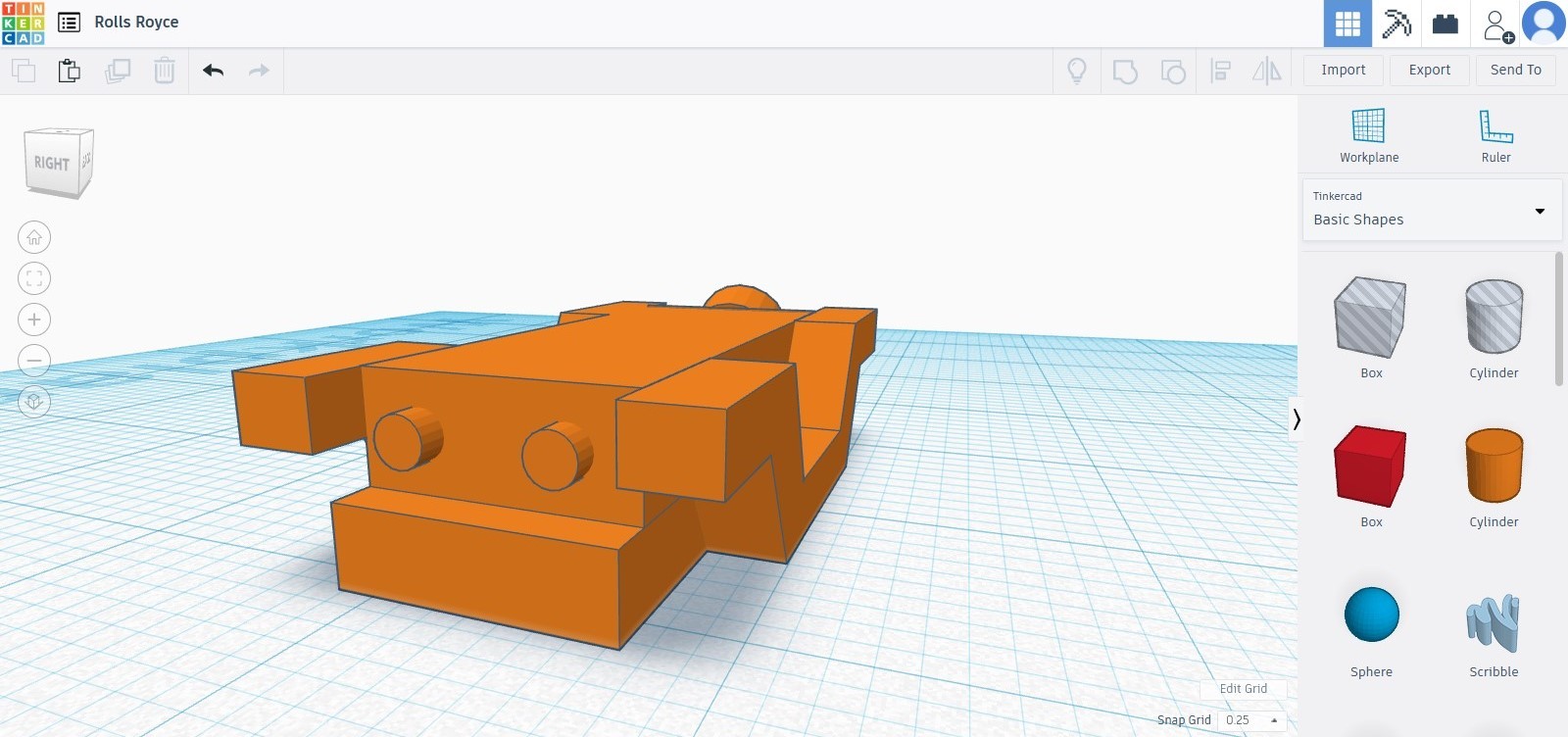Click the Send To button
Screen dimensions: 1568x737
coord(1516,70)
